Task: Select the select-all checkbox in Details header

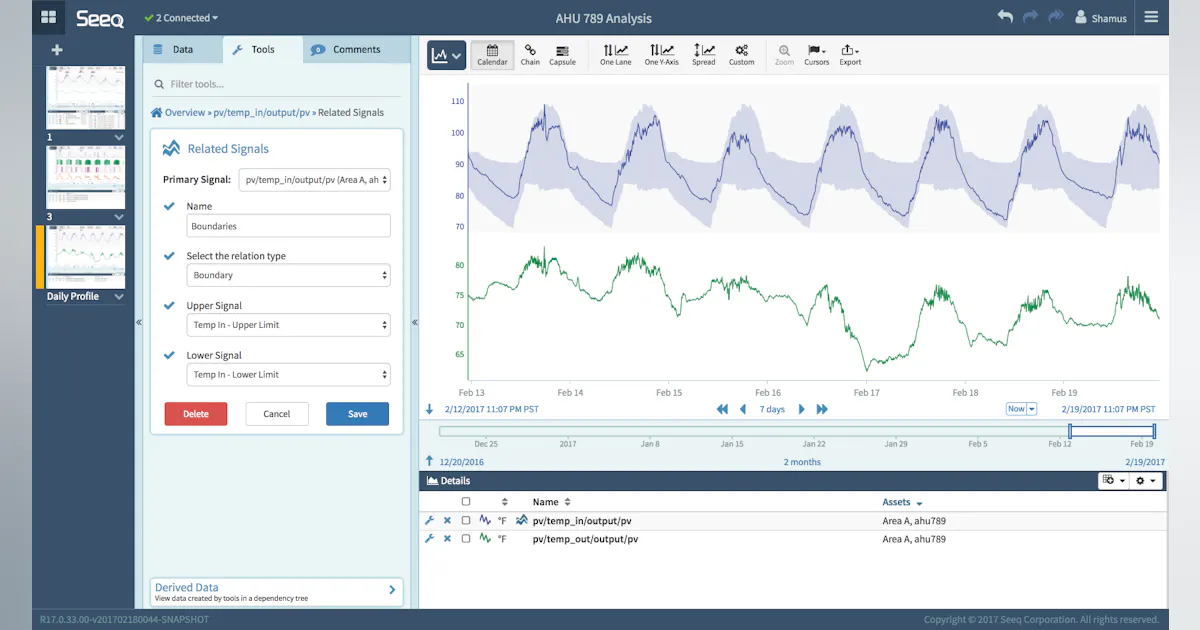Action: point(465,501)
